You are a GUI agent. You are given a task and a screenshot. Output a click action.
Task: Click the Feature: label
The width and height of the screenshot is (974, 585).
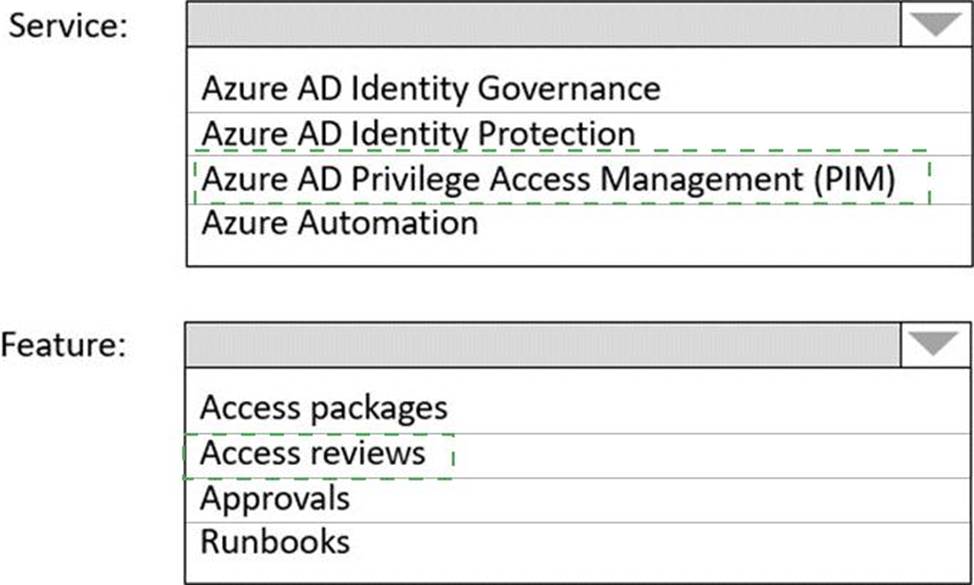point(63,345)
